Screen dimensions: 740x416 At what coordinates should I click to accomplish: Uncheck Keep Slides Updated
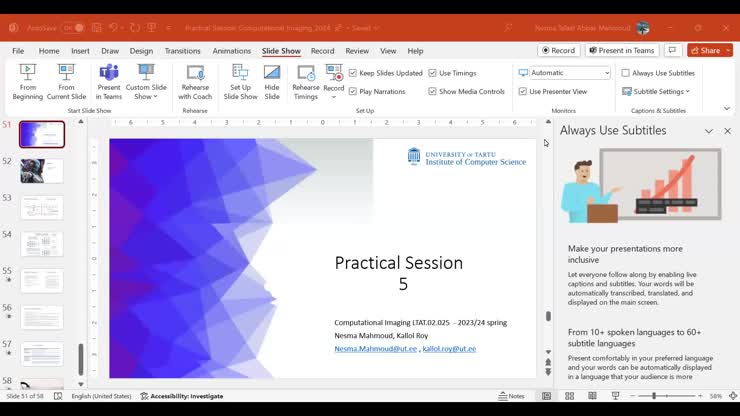(353, 73)
